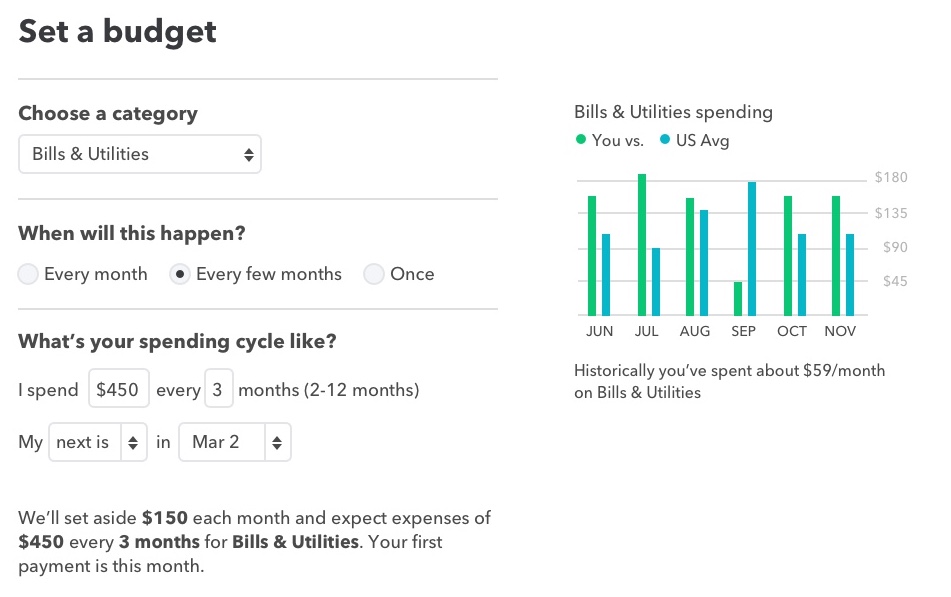Viewport: 951px width, 597px height.
Task: Click the blue JUL US average bar
Action: [x=656, y=281]
